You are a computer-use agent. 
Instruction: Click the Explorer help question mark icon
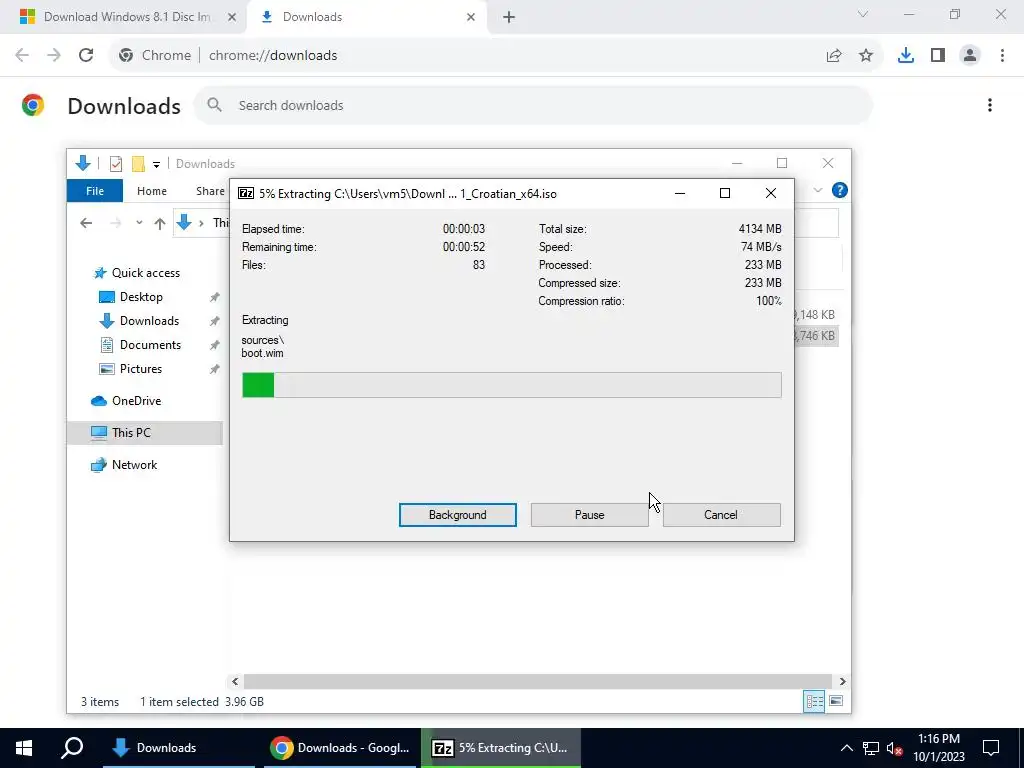click(840, 190)
